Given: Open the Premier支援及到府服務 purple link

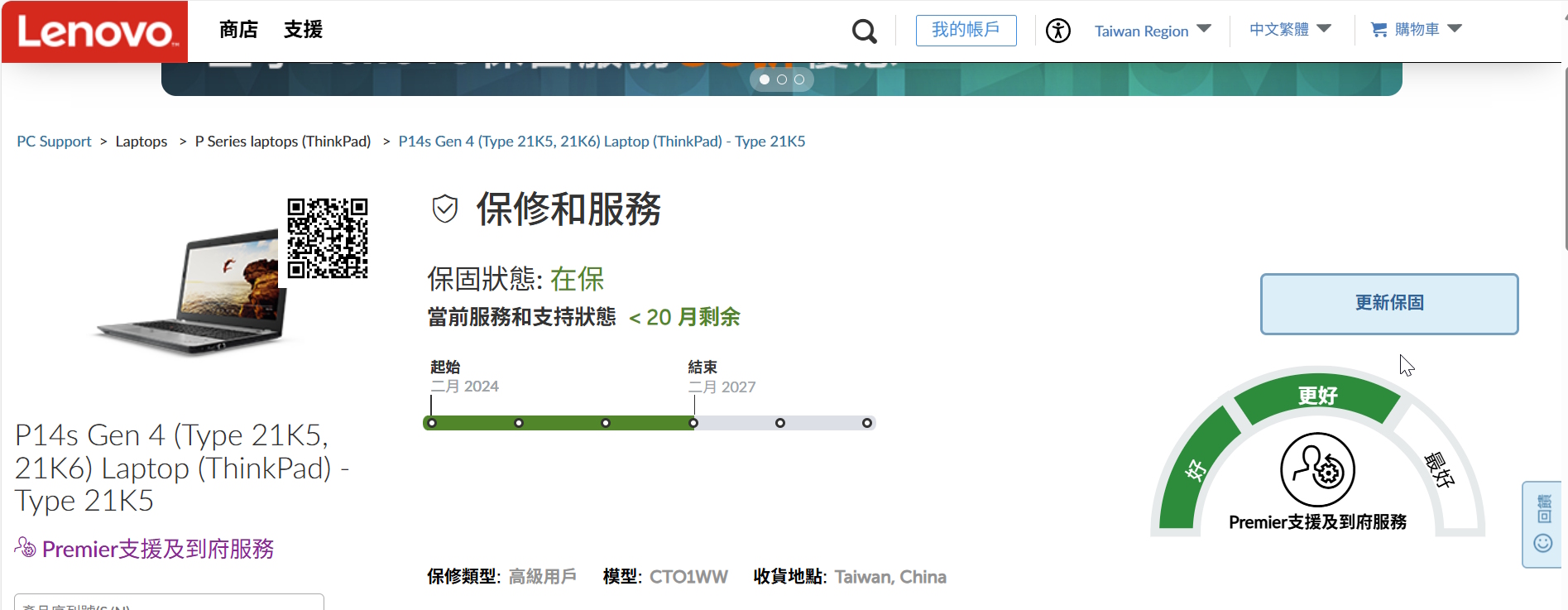Looking at the screenshot, I should coord(158,549).
